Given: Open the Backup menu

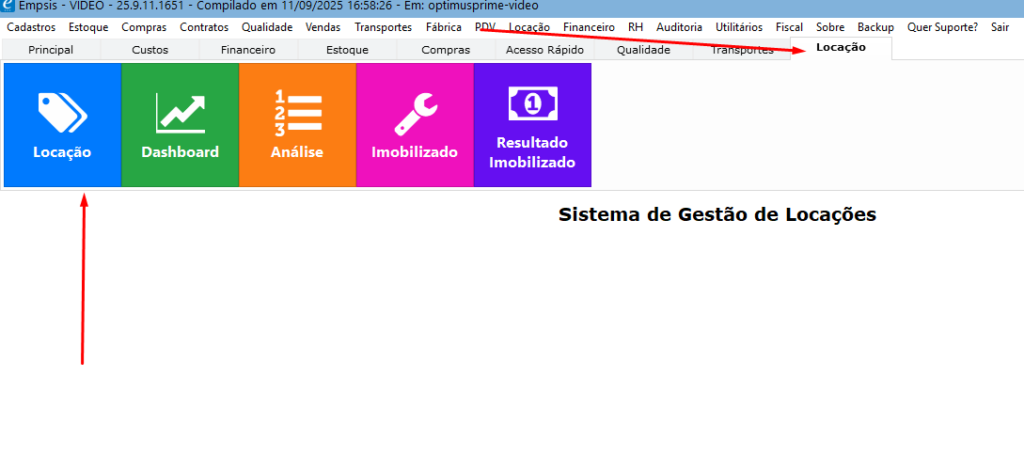Looking at the screenshot, I should click(875, 27).
